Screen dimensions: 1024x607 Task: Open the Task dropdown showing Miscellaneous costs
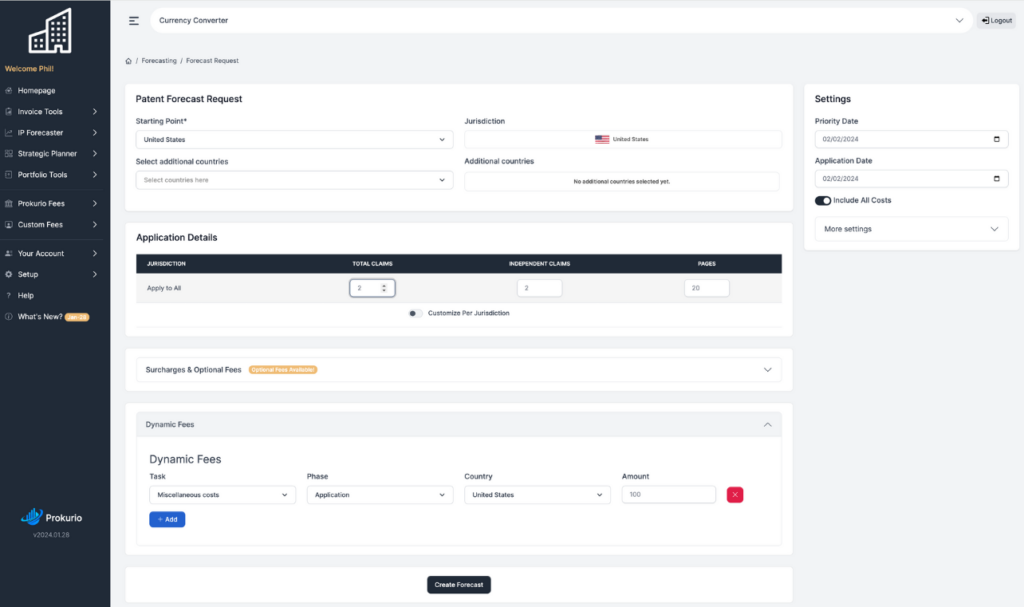[223, 495]
